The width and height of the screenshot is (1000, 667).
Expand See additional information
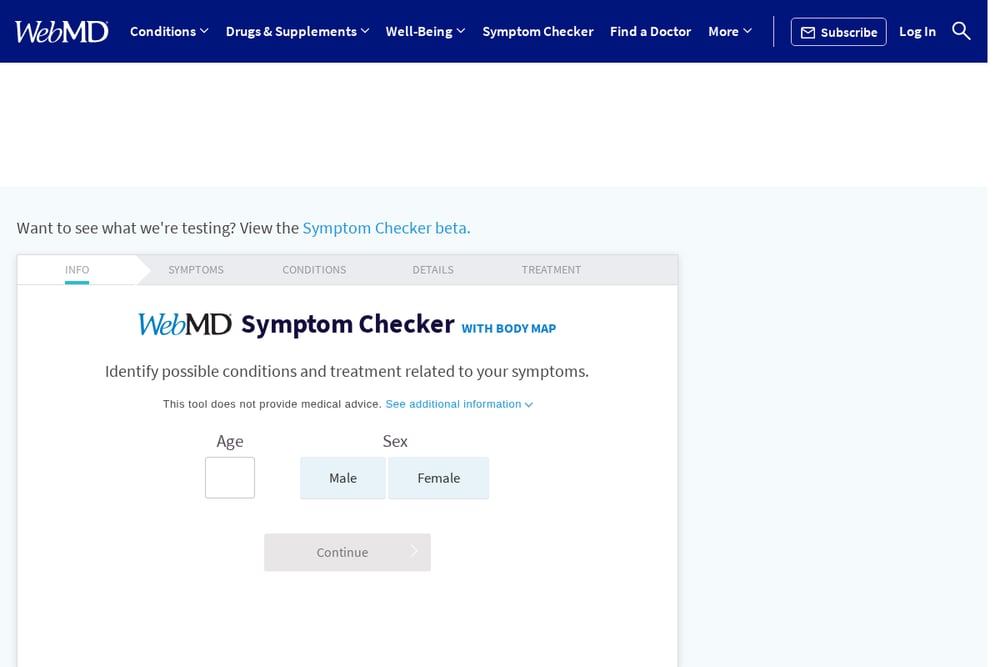(459, 404)
